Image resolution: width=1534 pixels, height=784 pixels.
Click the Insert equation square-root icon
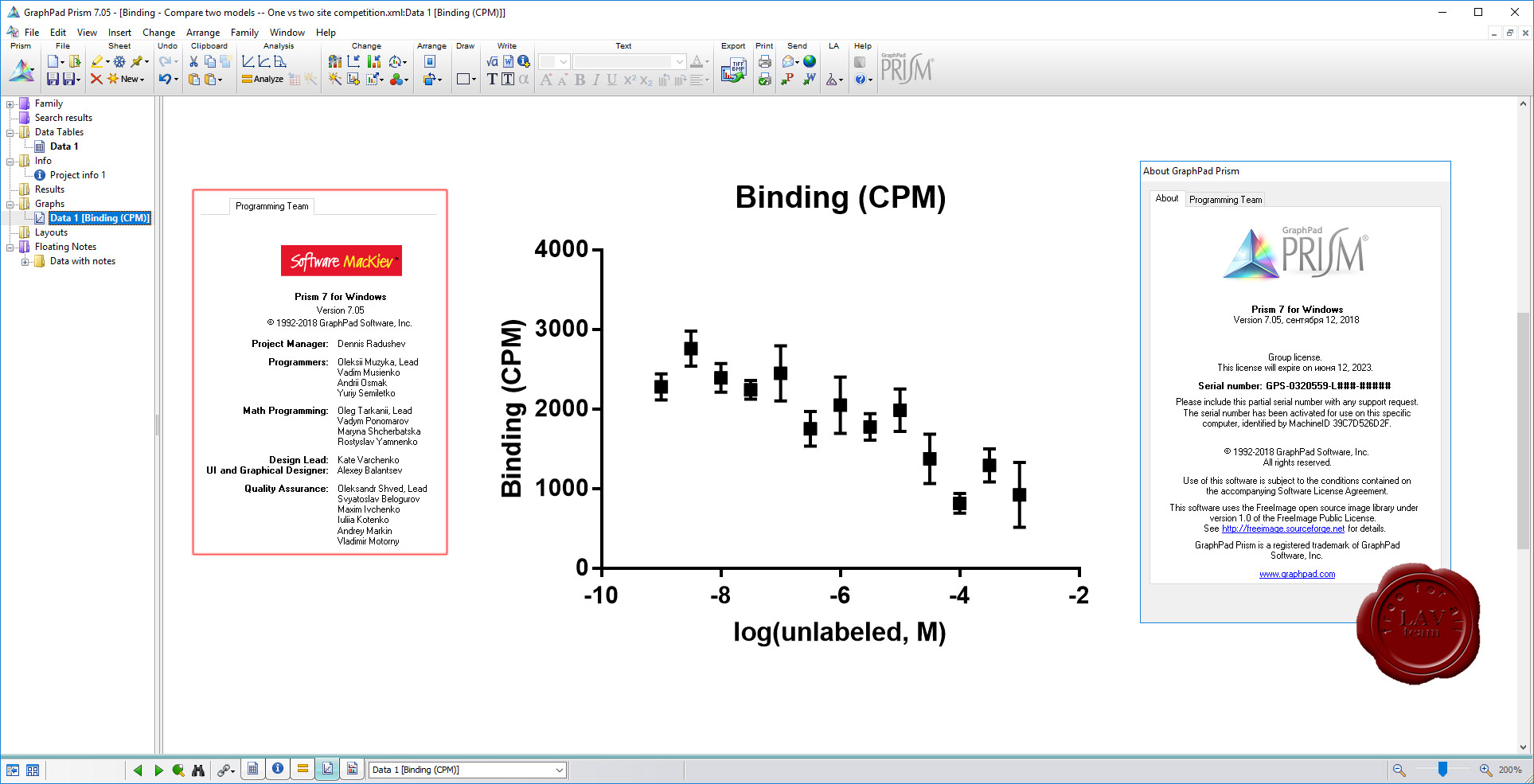click(492, 61)
